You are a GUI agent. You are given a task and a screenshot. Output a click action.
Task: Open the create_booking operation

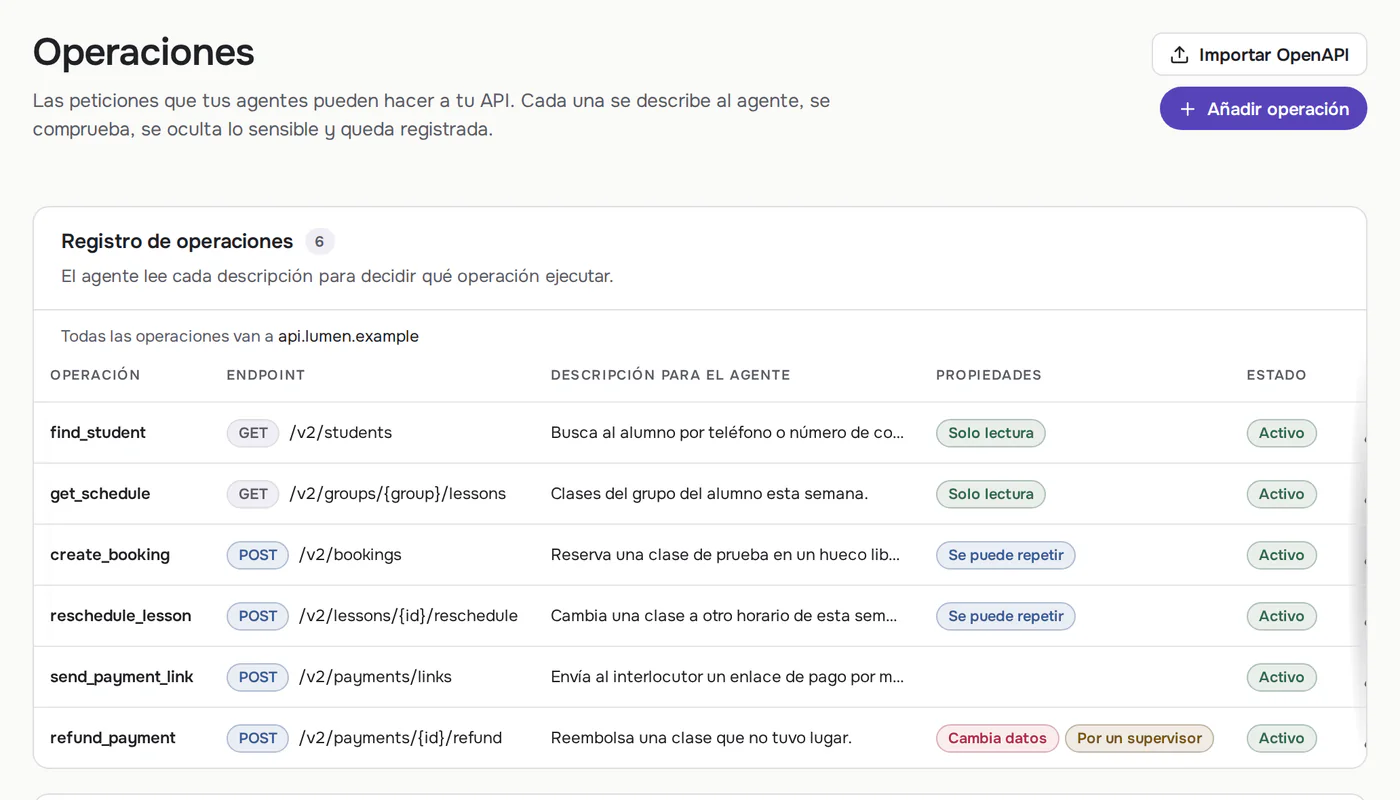pos(110,555)
